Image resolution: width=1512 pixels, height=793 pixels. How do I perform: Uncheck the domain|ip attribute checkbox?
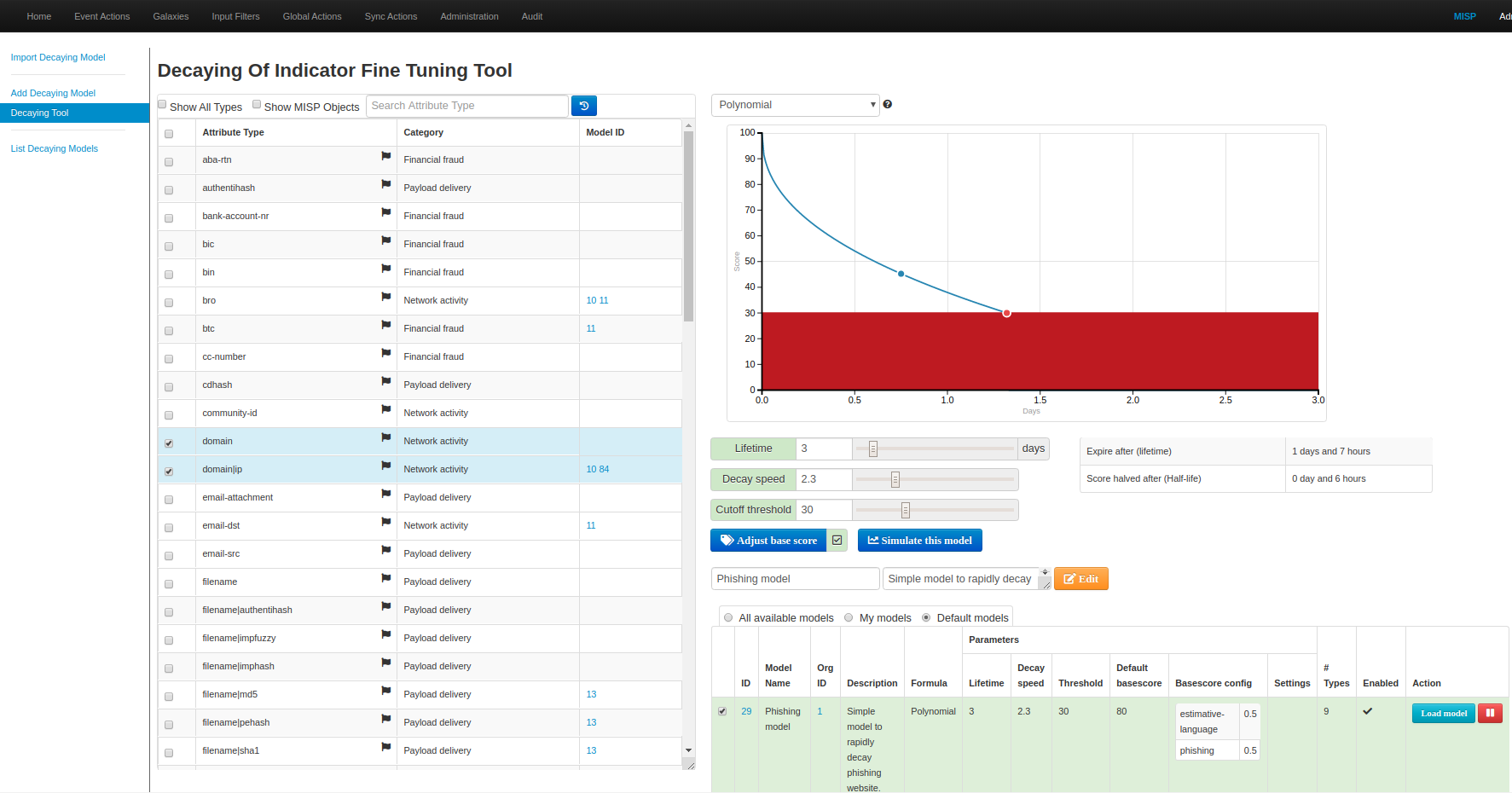169,472
